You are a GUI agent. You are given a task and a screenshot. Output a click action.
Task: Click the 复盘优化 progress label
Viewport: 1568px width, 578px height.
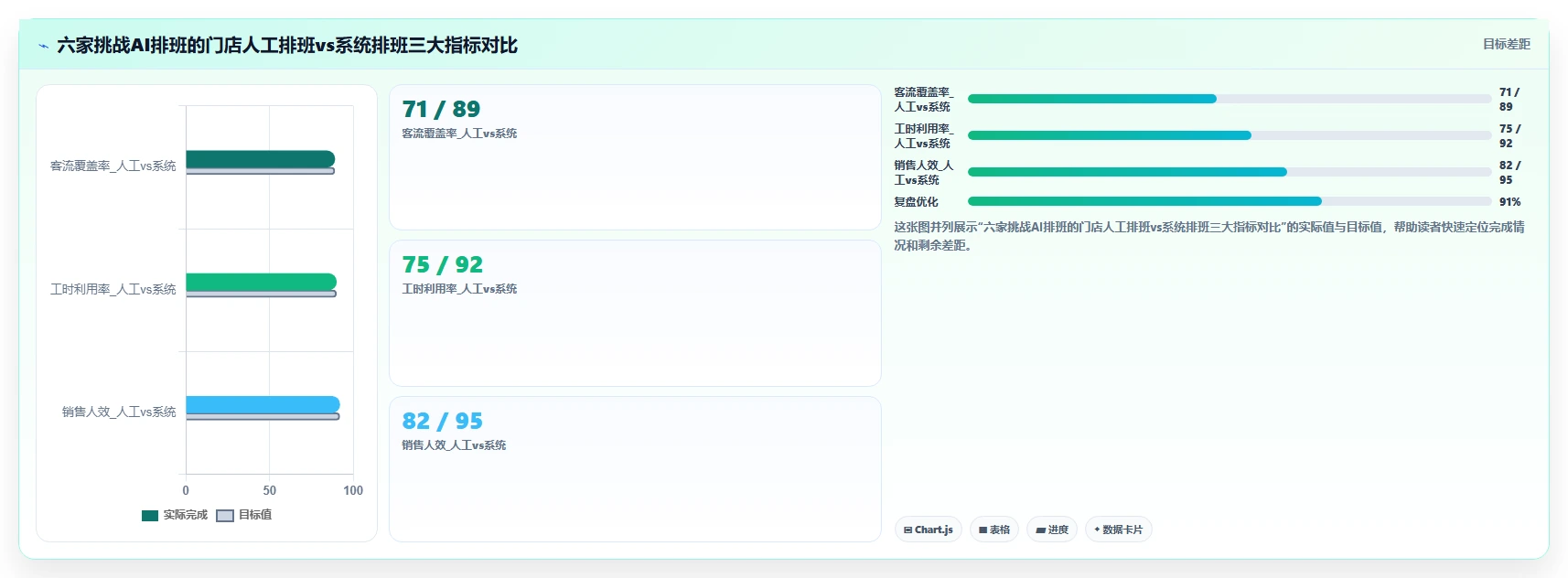pyautogui.click(x=916, y=201)
